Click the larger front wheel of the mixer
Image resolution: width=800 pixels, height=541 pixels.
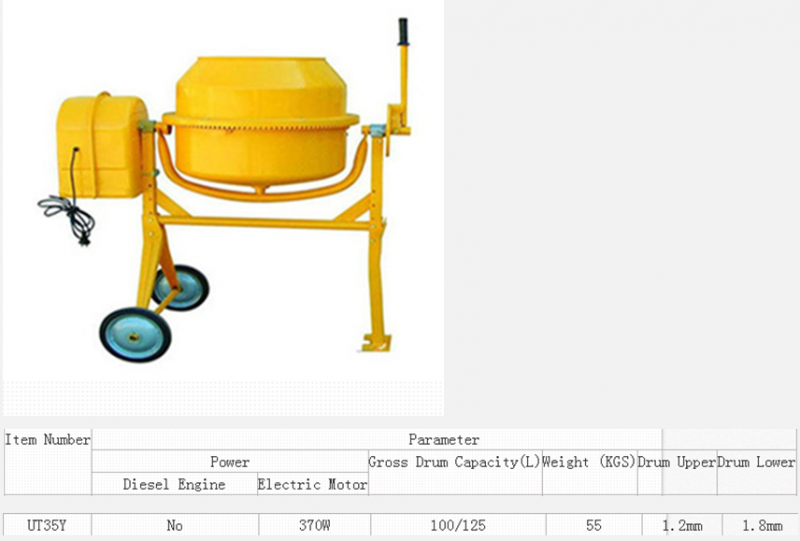click(135, 334)
